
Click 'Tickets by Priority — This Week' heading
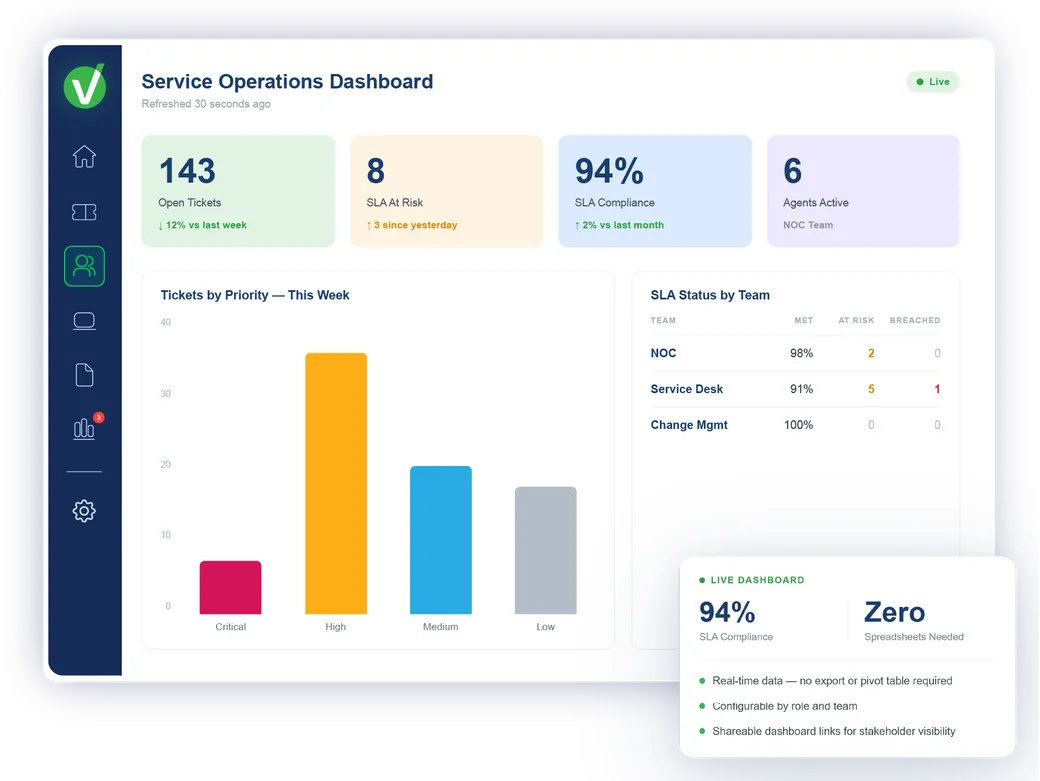pos(255,295)
